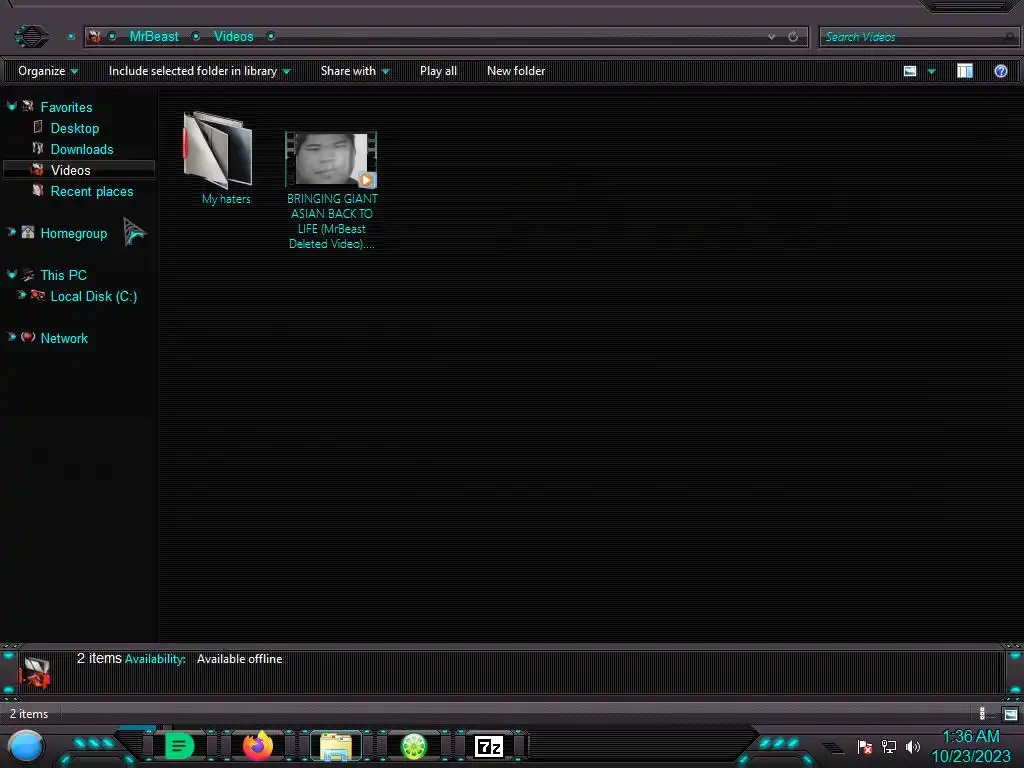Select This PC in navigation pane

pyautogui.click(x=63, y=275)
